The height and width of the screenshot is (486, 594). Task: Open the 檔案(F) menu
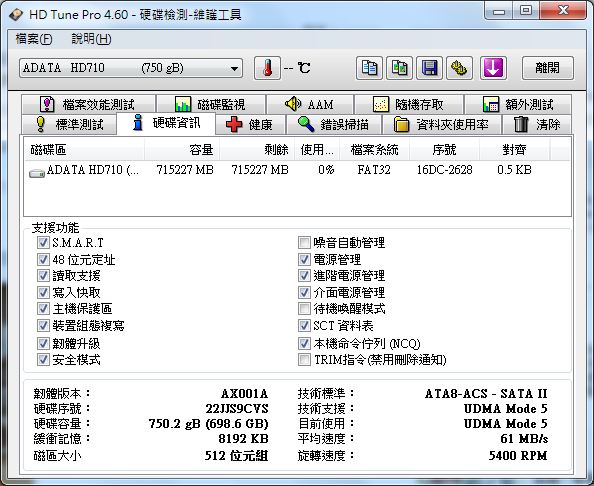tap(34, 39)
